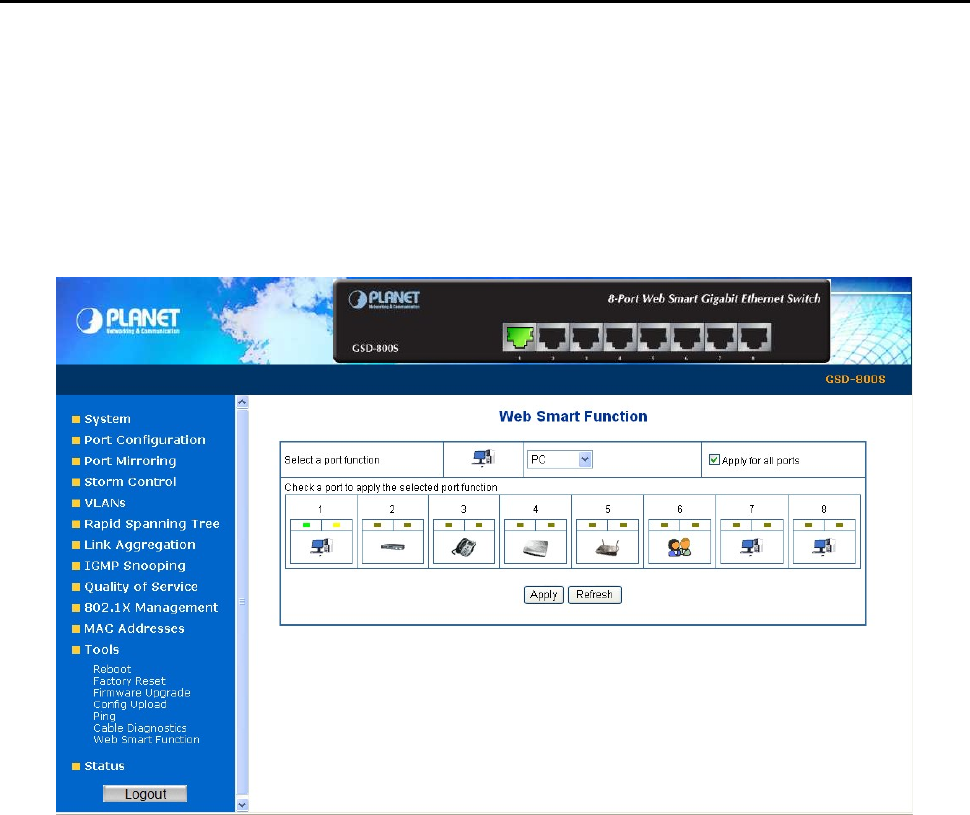Click the Apply button
The width and height of the screenshot is (970, 815).
(544, 595)
